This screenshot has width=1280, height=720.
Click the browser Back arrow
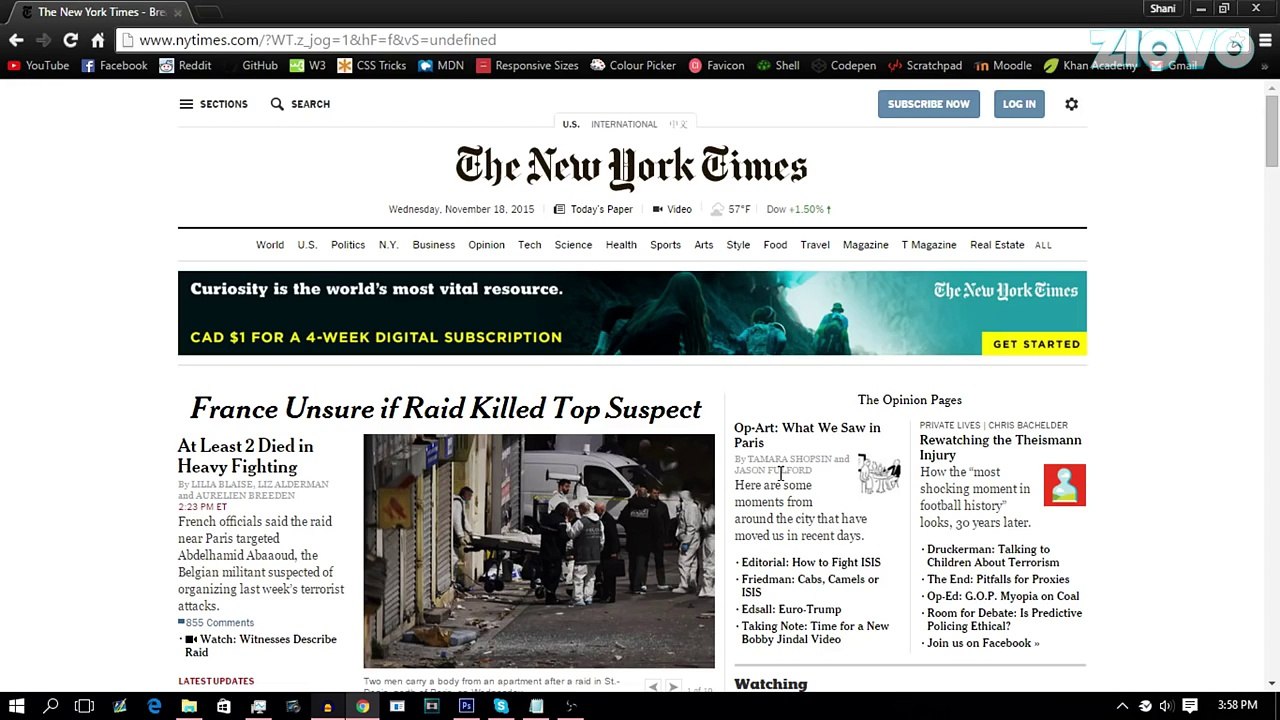[16, 40]
